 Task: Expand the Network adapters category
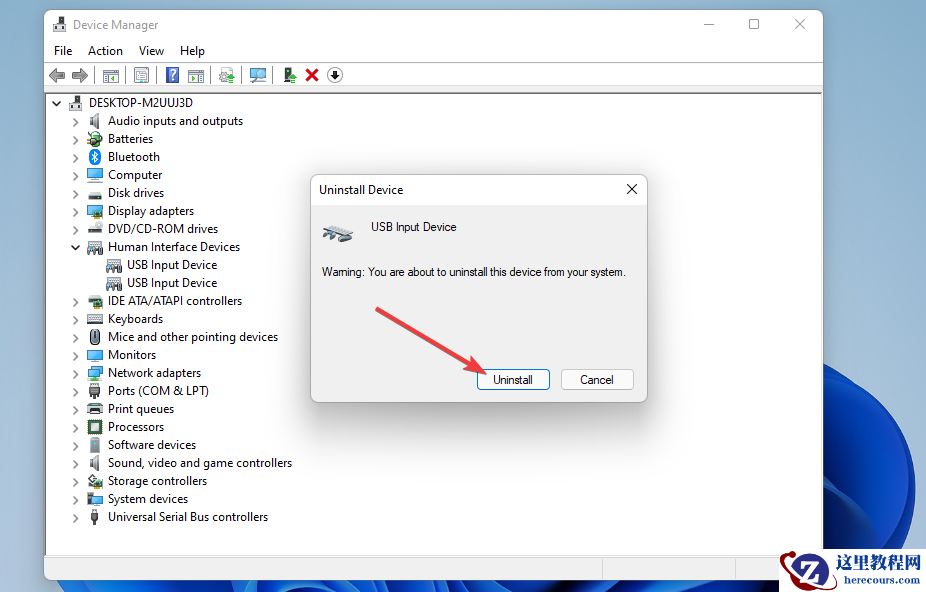point(75,372)
